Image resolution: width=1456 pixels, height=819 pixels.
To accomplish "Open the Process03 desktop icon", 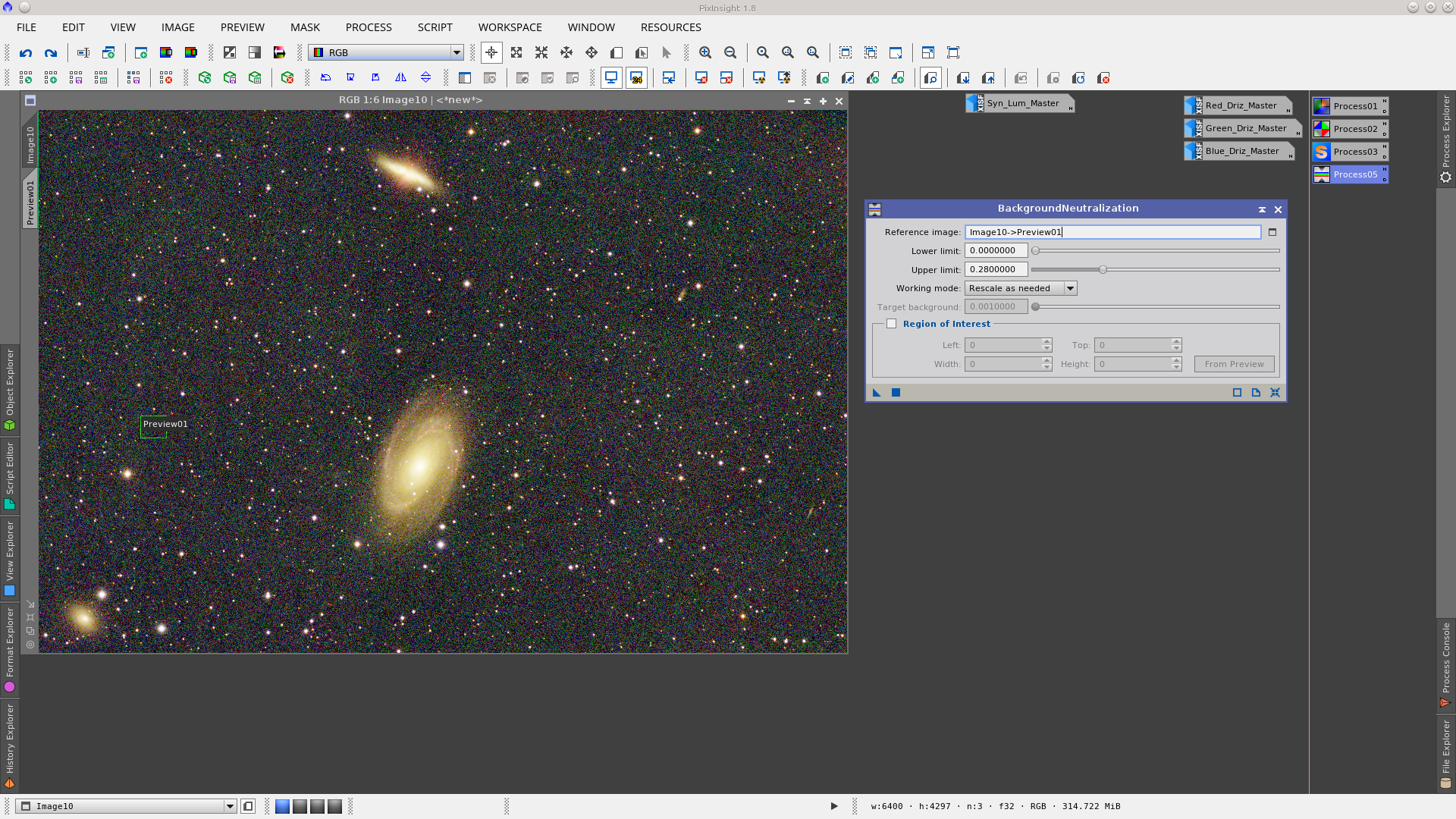I will click(1350, 152).
